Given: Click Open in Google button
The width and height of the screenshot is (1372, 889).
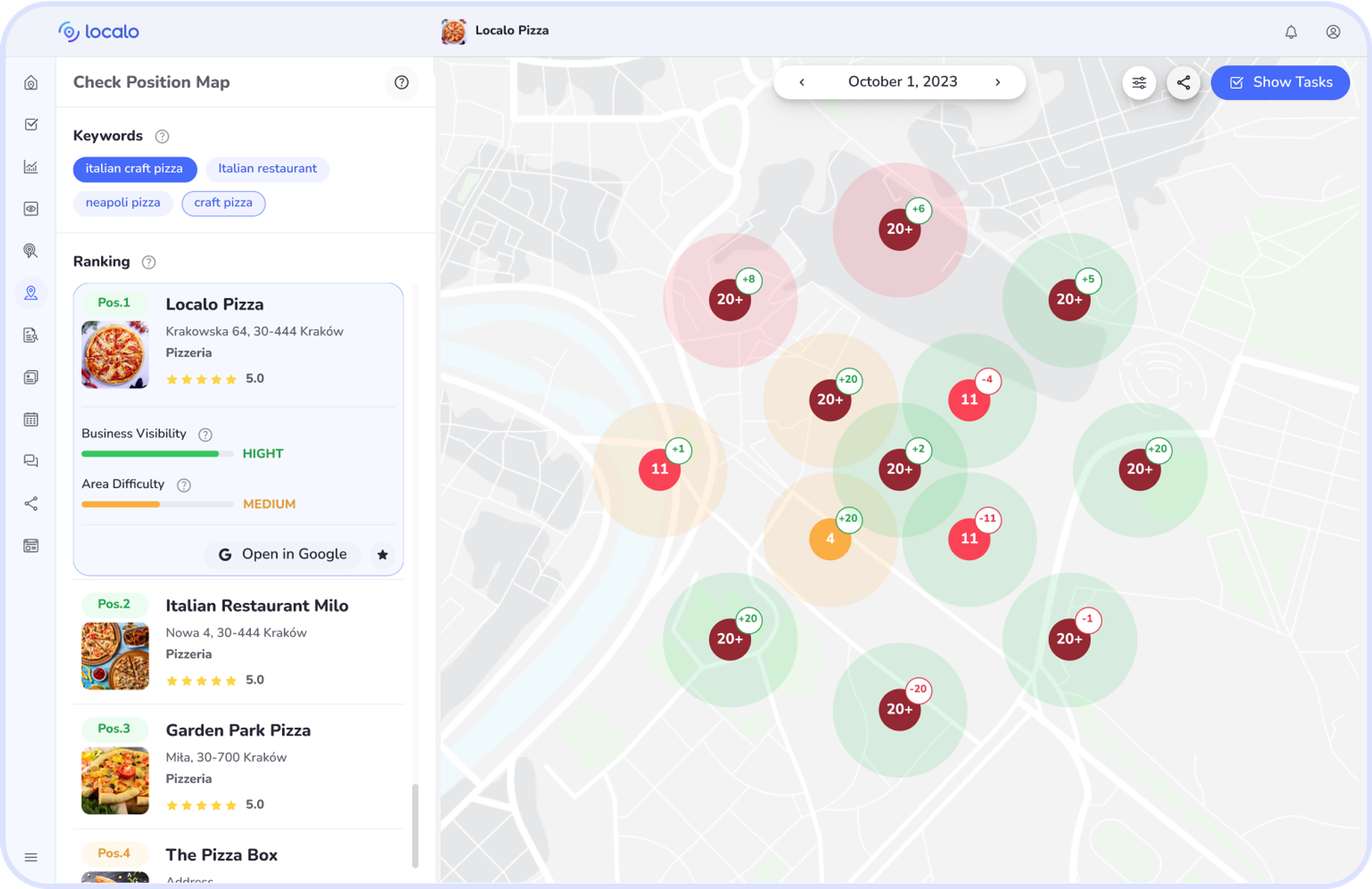Looking at the screenshot, I should (283, 554).
